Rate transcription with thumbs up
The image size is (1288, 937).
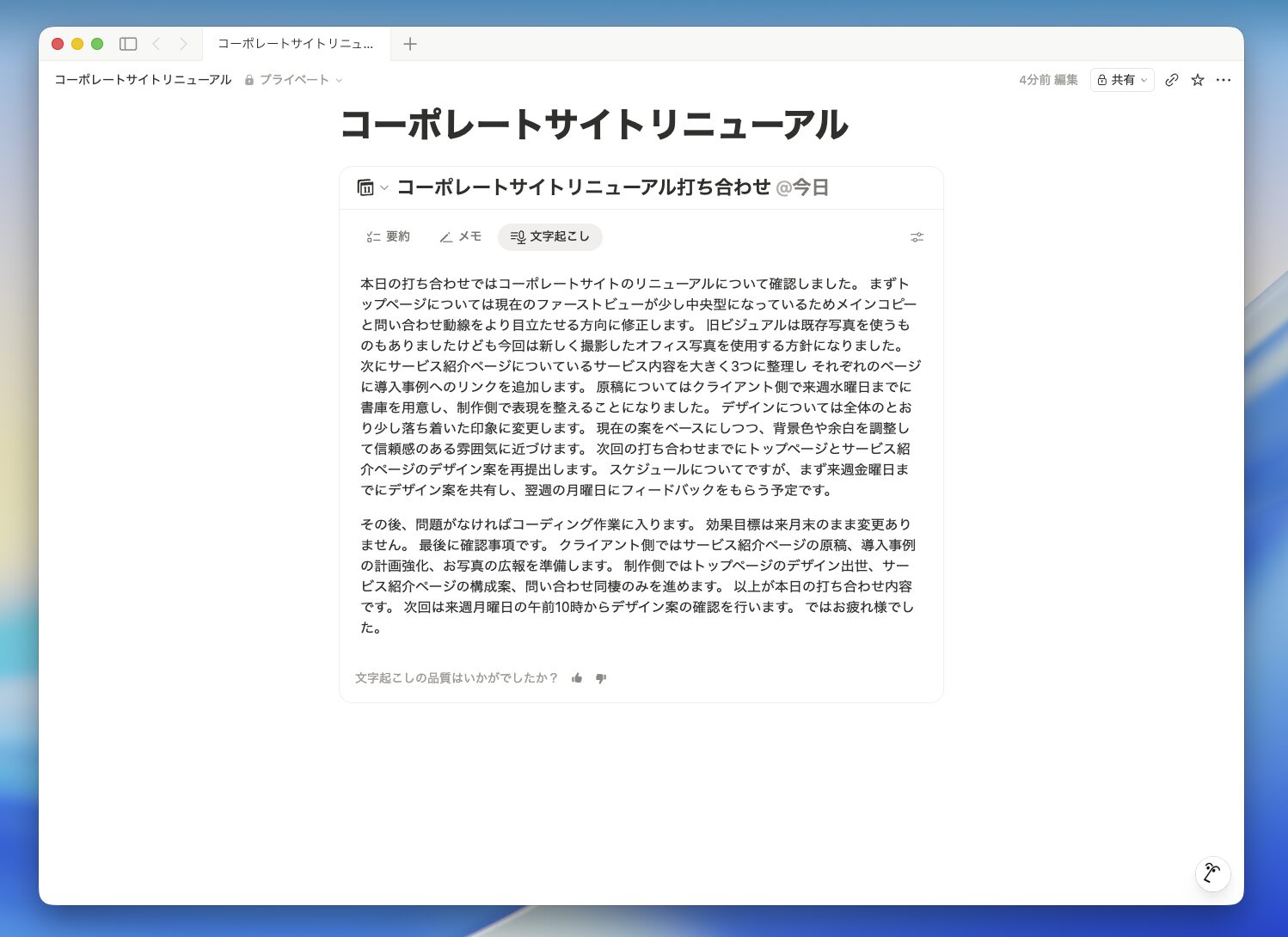(577, 678)
